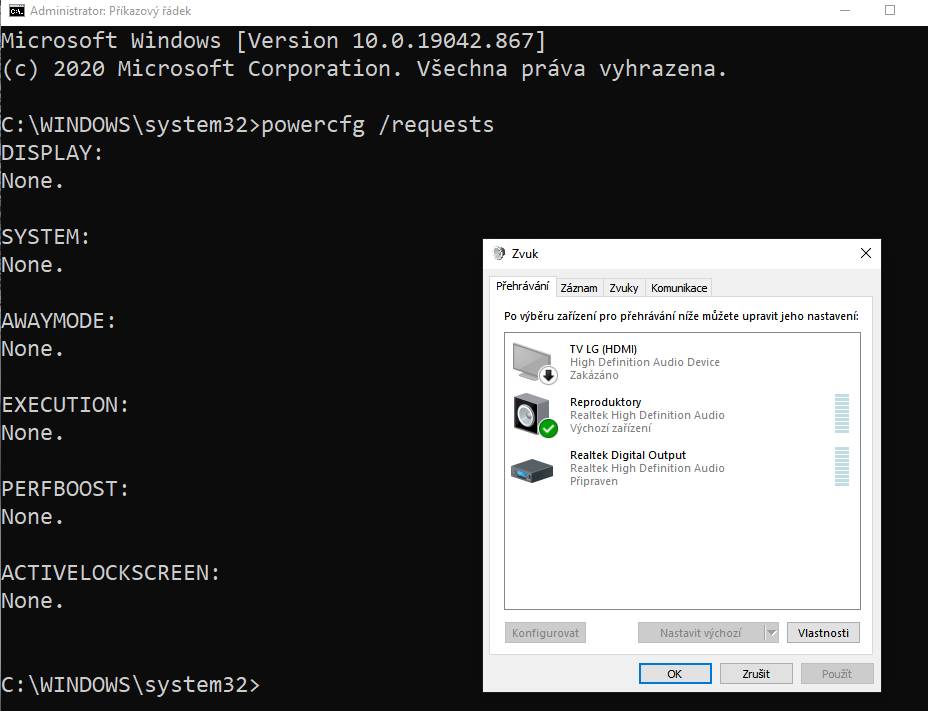
Task: Click the 'SYSTEM:' heading in Command Prompt
Action: click(x=46, y=237)
